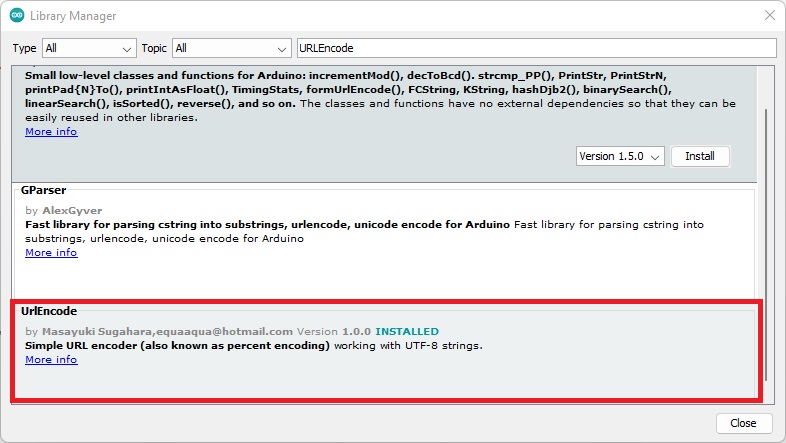Select the UrlEncode library title
This screenshot has height=443, width=786.
[x=49, y=311]
